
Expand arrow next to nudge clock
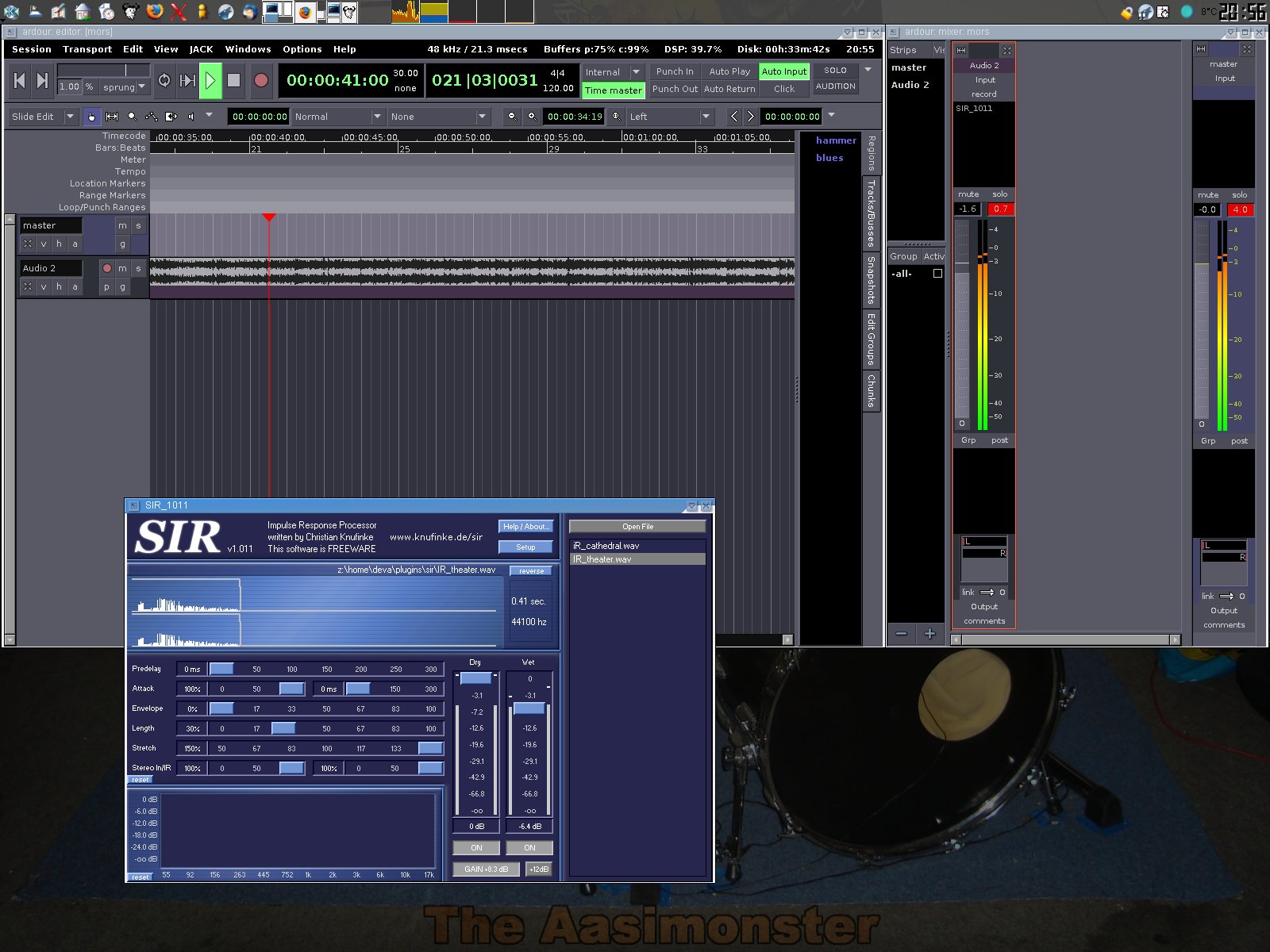click(x=832, y=115)
